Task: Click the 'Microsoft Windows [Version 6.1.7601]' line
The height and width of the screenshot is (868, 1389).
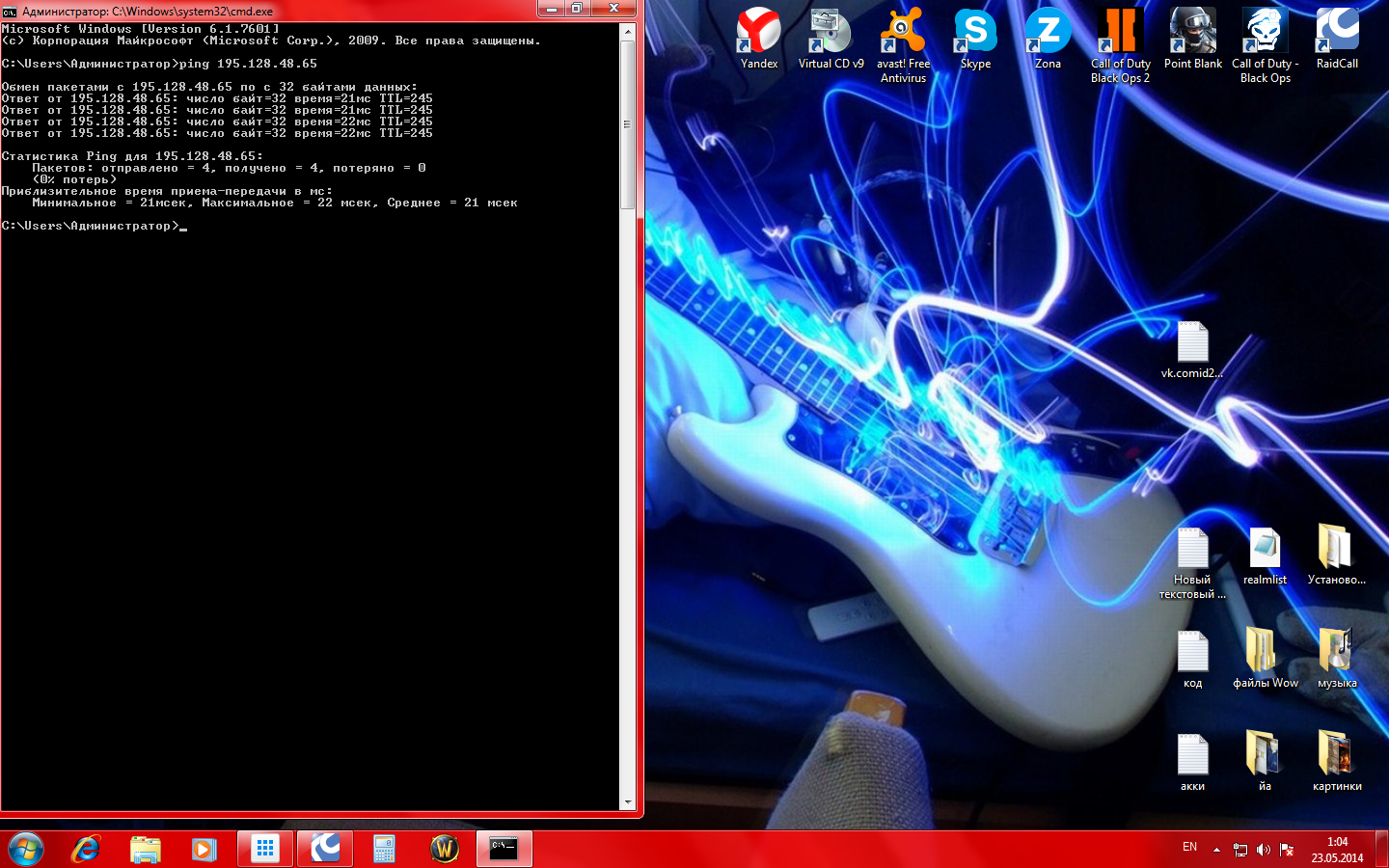Action: point(141,29)
